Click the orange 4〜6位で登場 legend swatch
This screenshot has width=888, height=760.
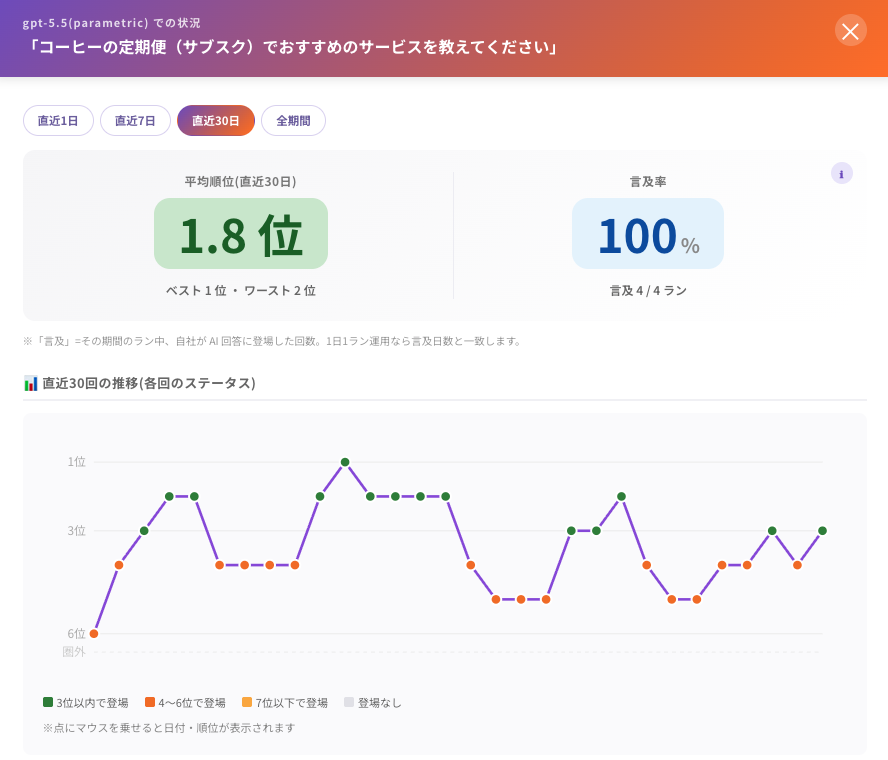150,702
